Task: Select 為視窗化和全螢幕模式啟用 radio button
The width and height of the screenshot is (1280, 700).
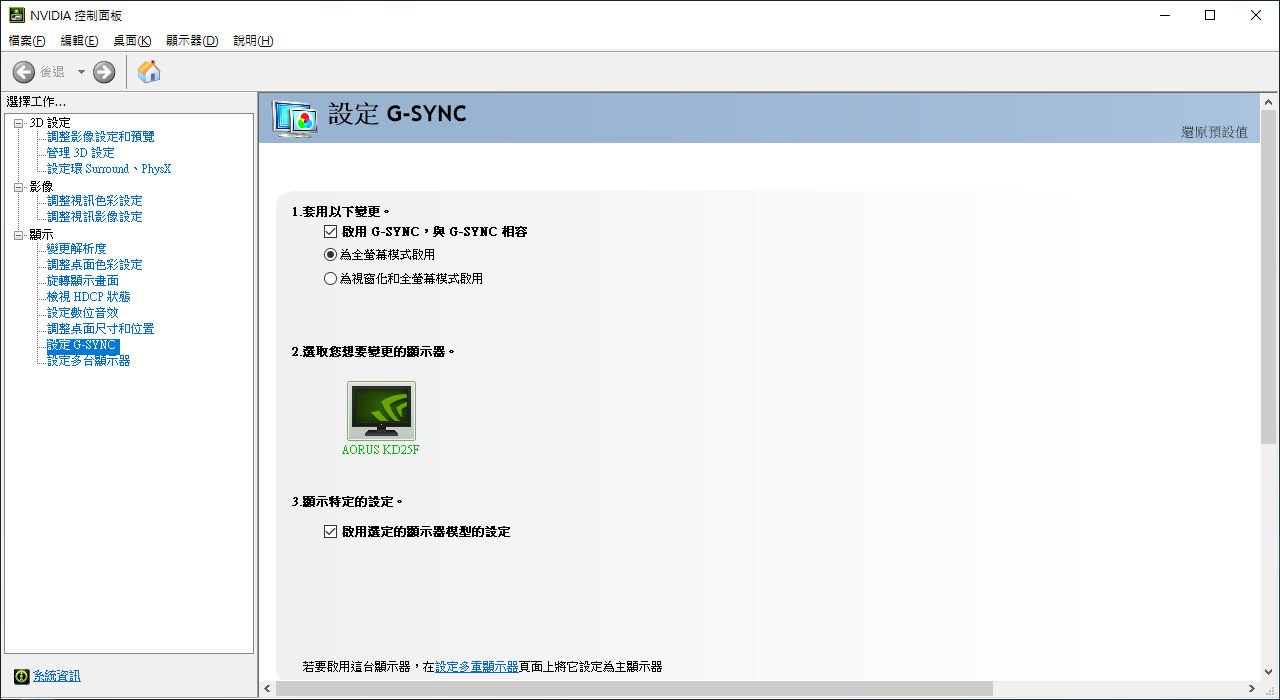Action: point(331,279)
